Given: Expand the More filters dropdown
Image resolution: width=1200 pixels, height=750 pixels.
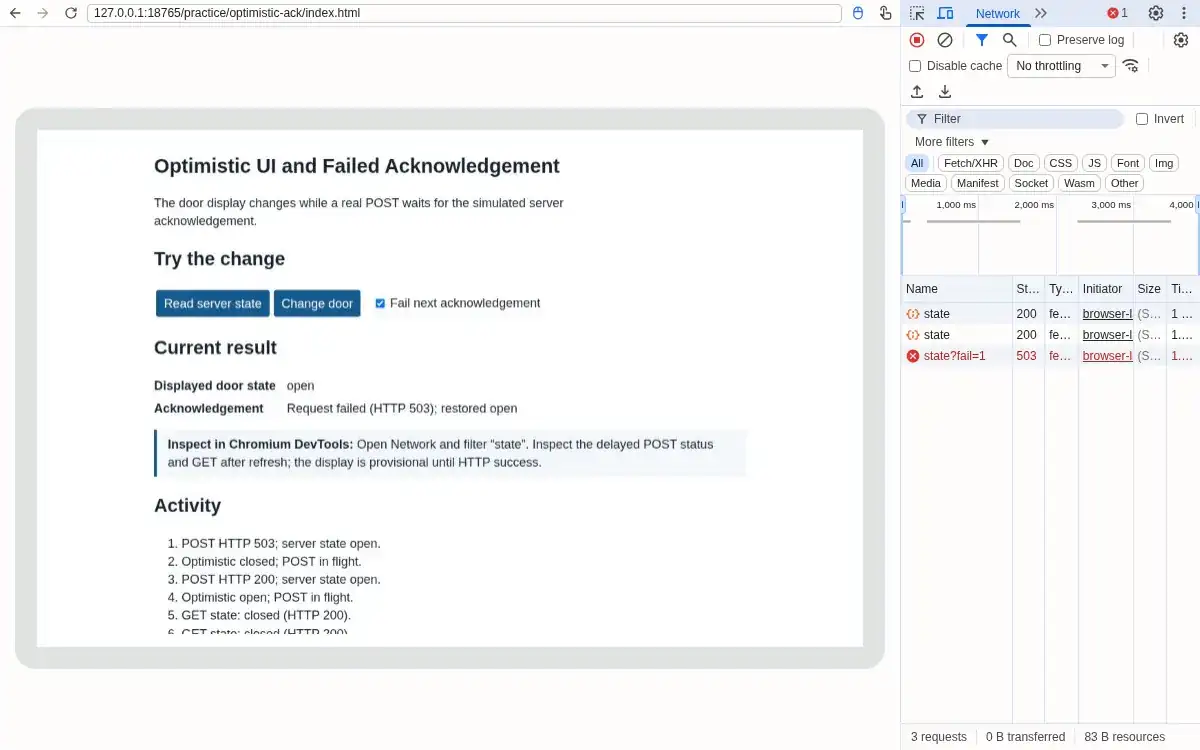Looking at the screenshot, I should 951,142.
